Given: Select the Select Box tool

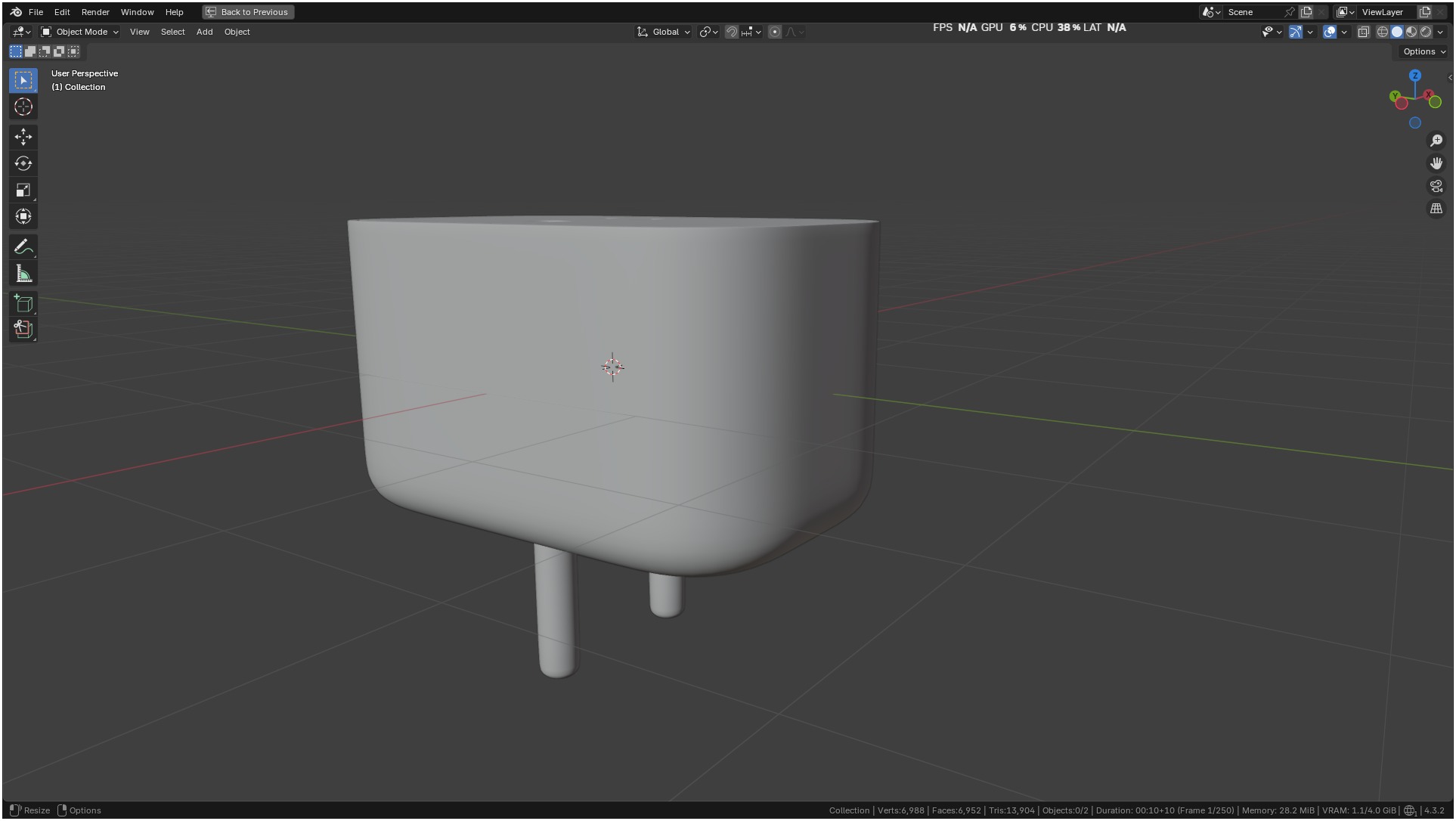Looking at the screenshot, I should (x=23, y=80).
